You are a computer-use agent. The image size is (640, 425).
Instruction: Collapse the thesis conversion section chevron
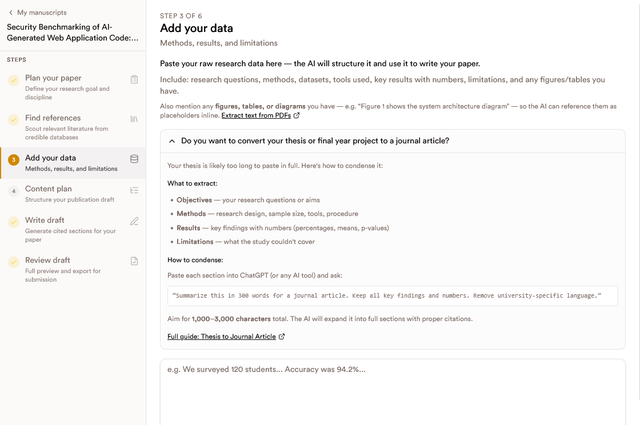tap(172, 141)
